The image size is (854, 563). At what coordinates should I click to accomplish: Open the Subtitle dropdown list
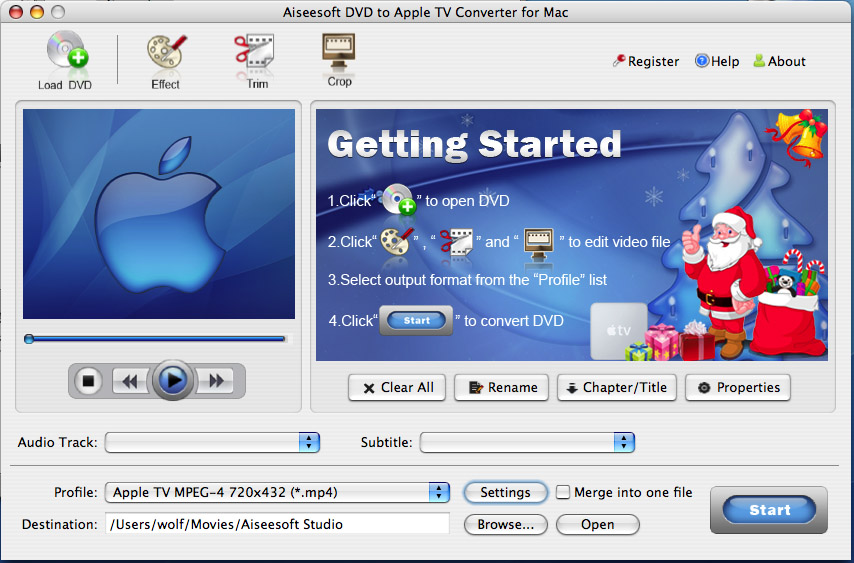[624, 442]
